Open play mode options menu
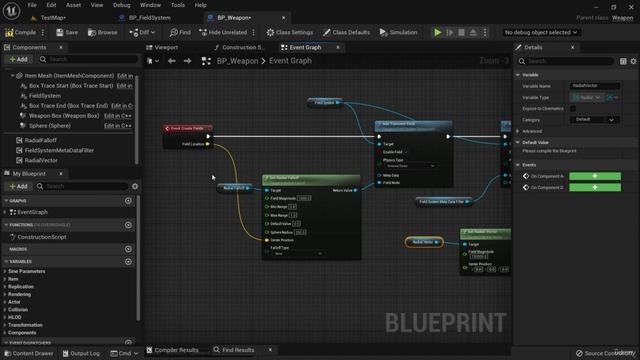 point(484,32)
